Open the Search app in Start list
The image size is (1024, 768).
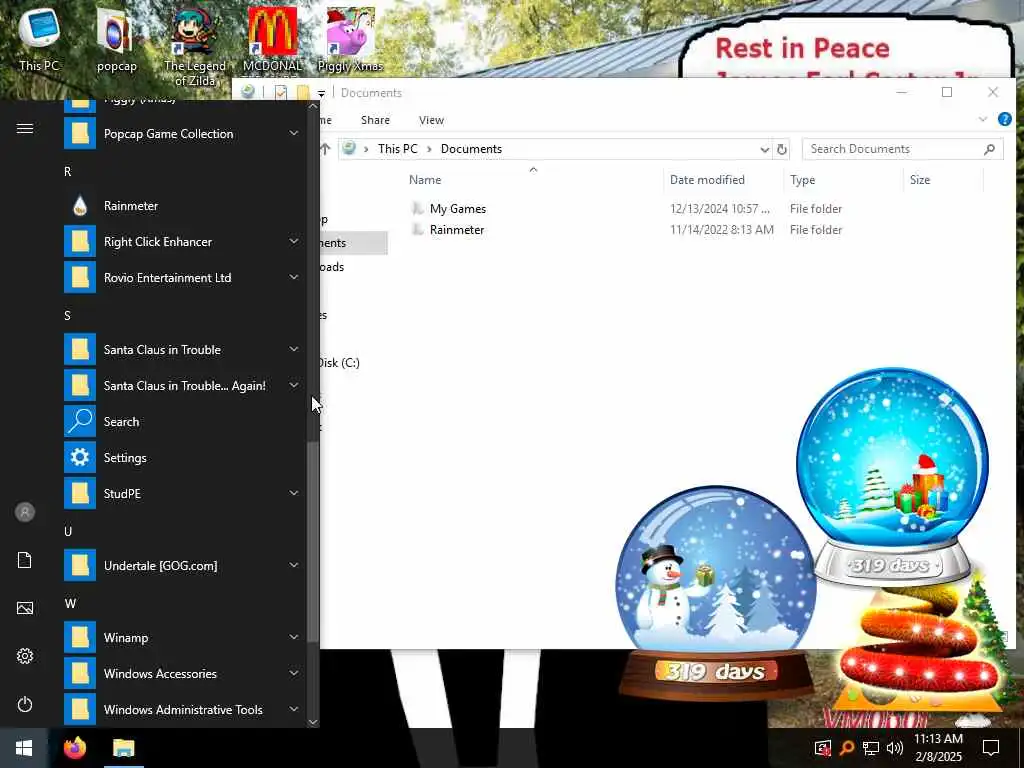183,422
